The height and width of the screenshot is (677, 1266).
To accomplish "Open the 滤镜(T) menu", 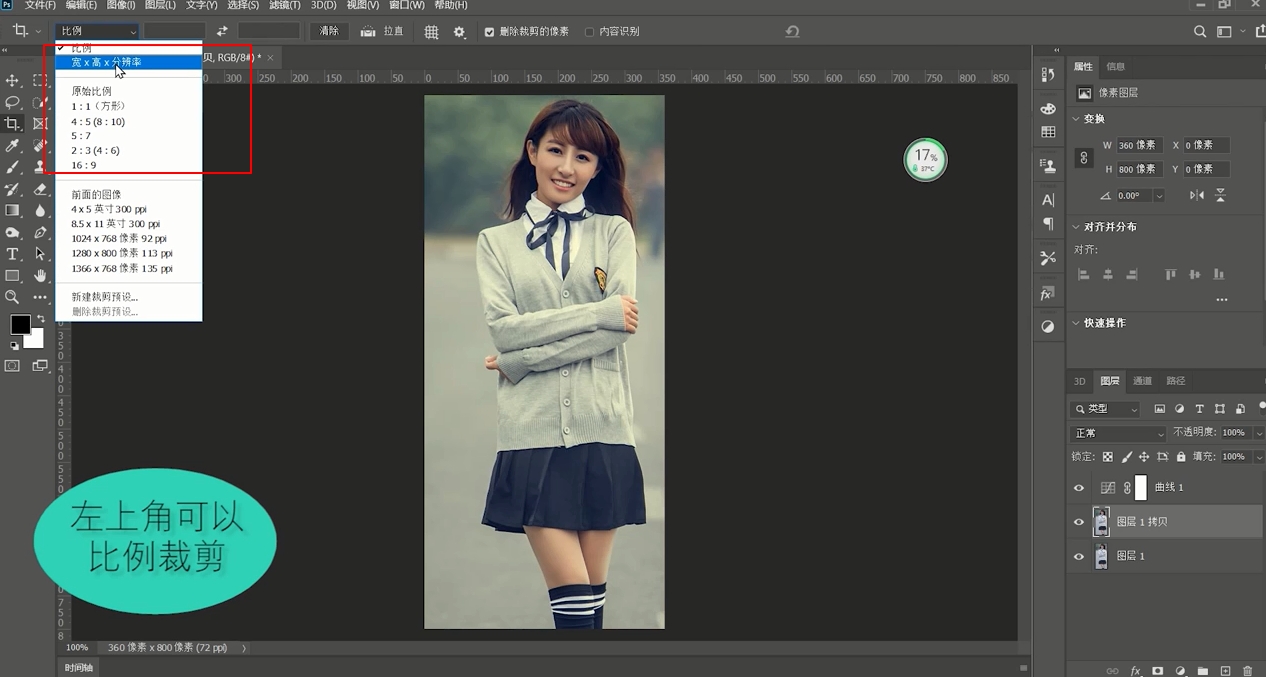I will click(285, 6).
